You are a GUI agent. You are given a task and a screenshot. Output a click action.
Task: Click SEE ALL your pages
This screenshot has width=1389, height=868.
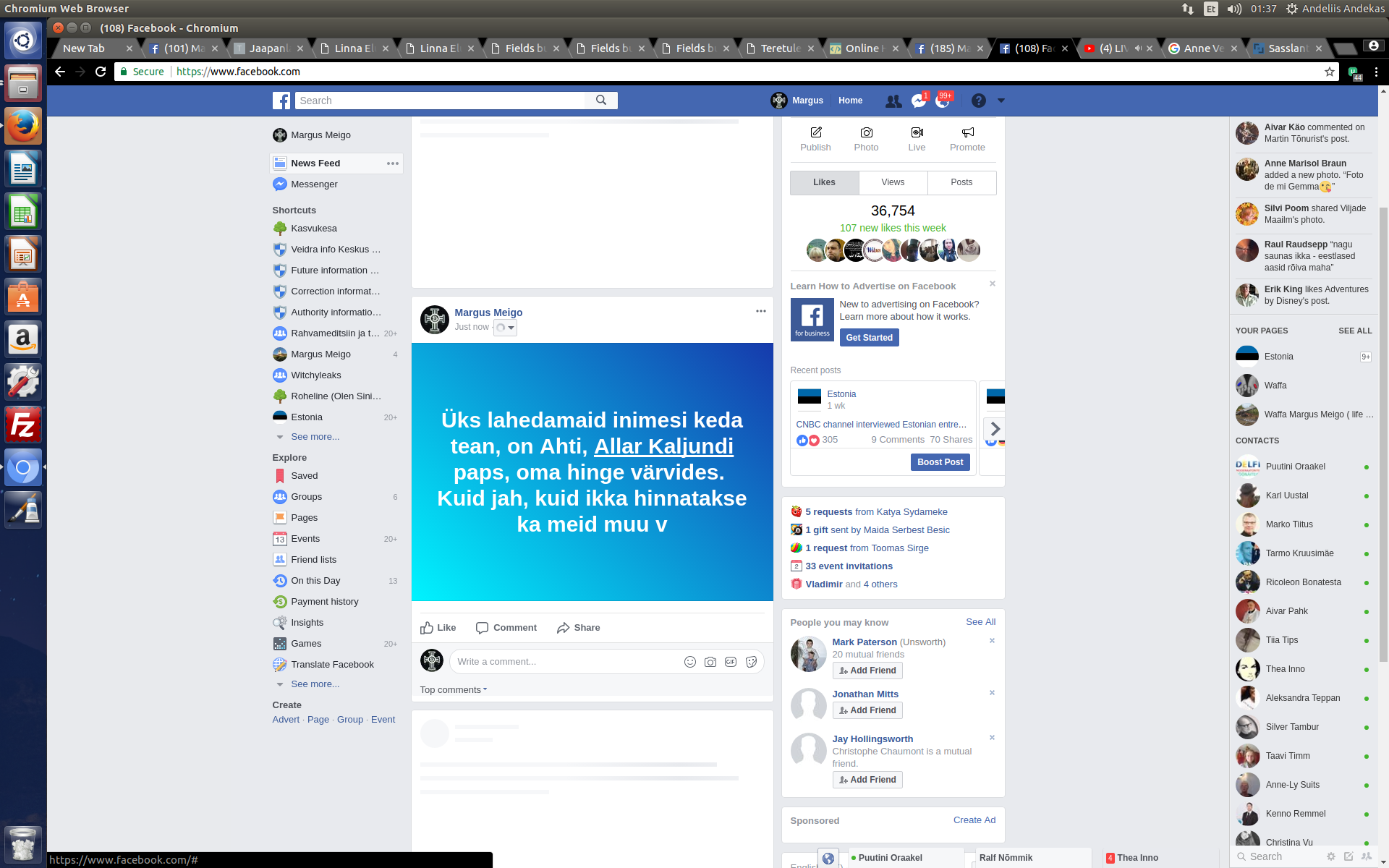[1355, 331]
